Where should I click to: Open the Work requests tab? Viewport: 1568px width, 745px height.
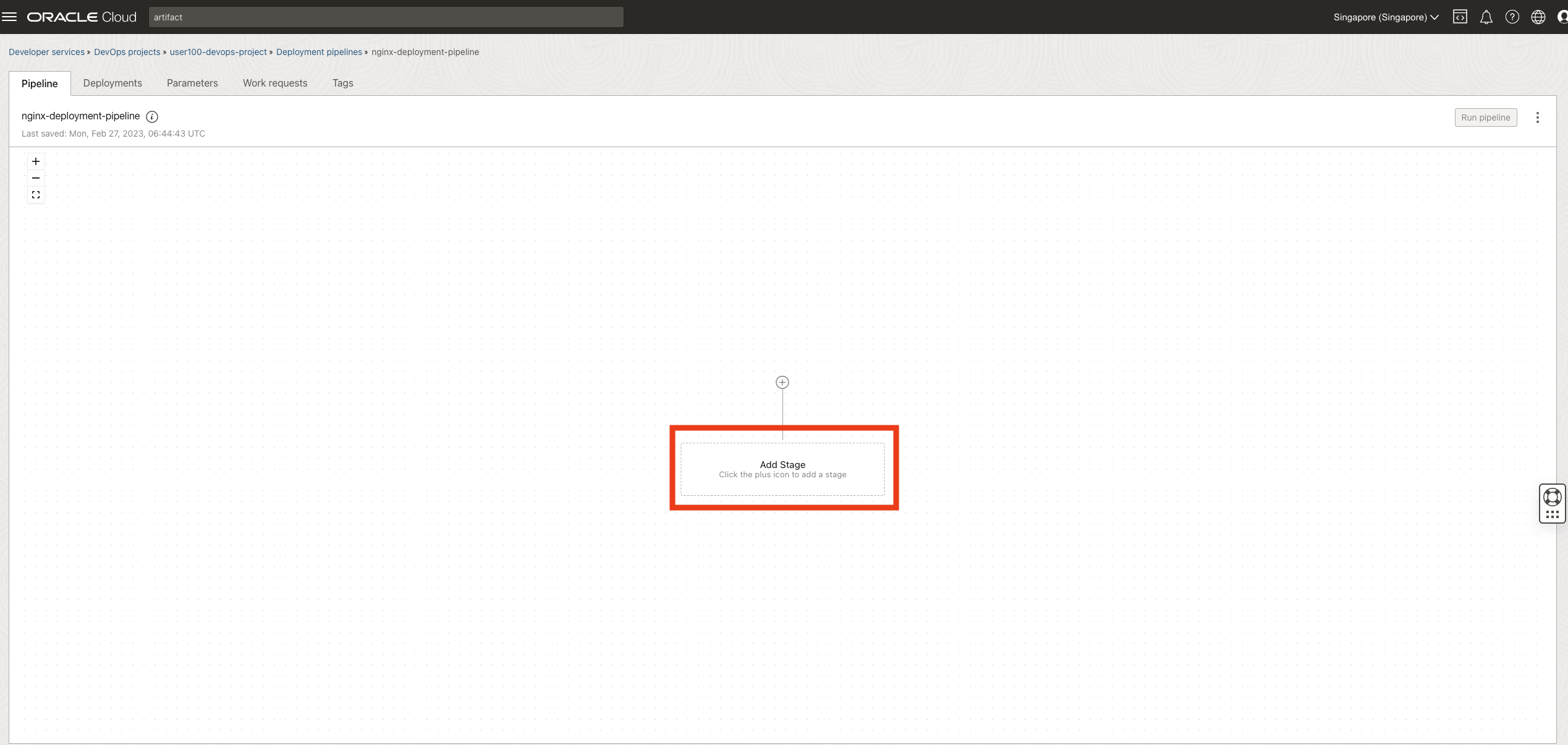(275, 83)
